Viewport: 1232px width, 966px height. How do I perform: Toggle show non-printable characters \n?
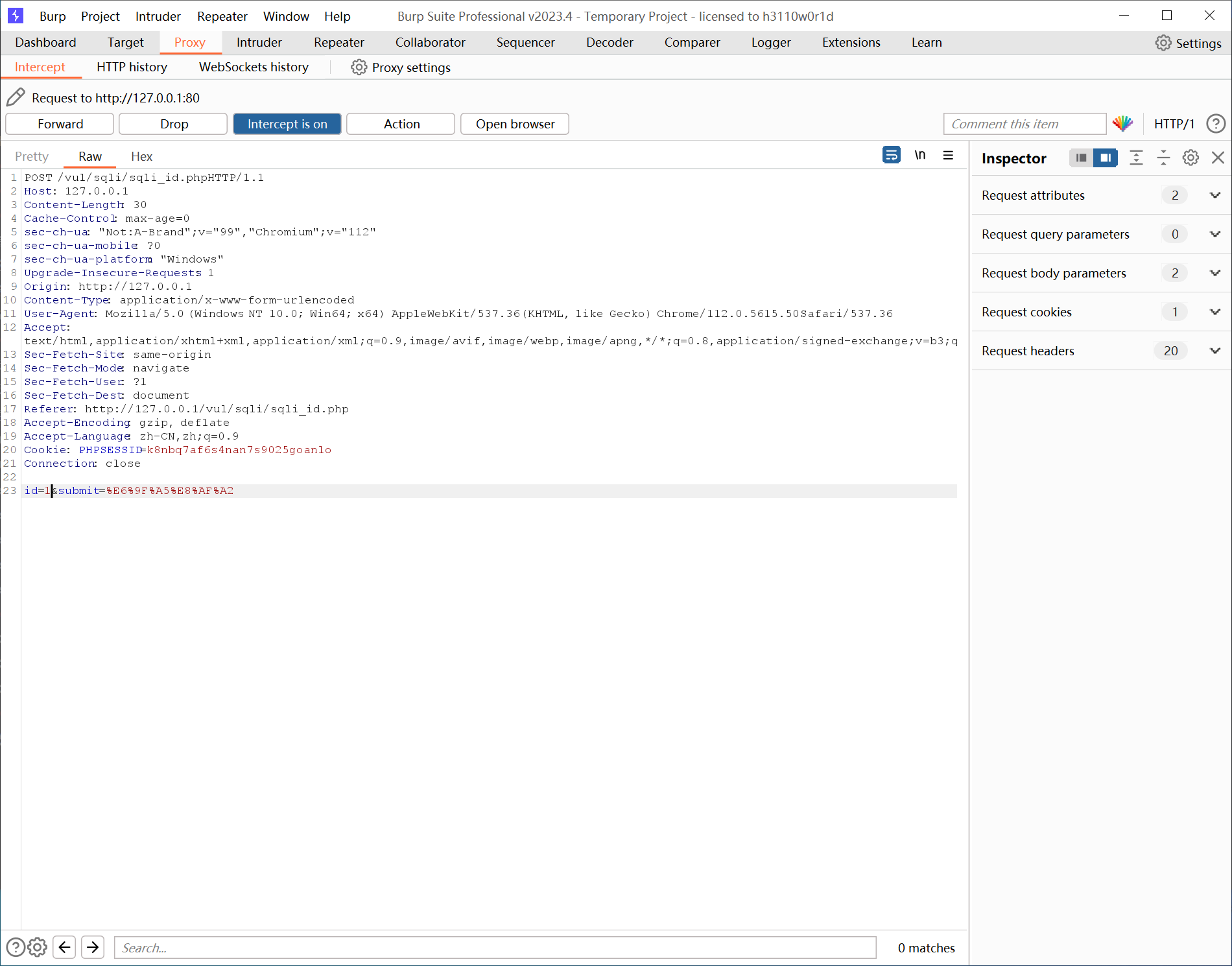click(x=920, y=156)
